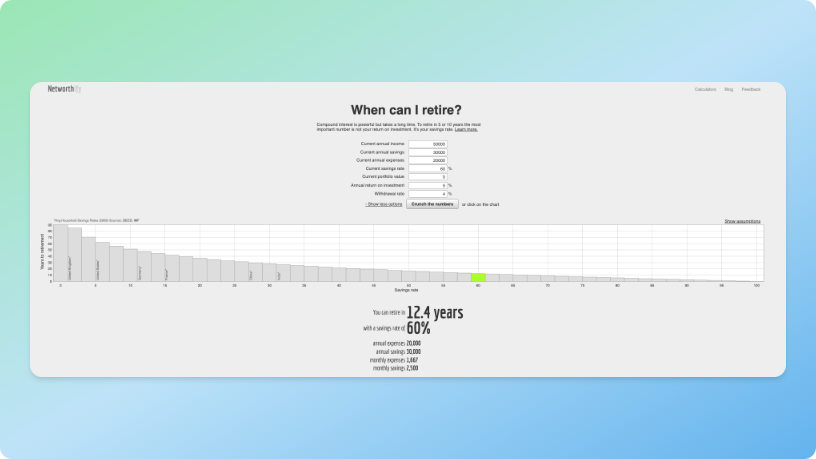Click the Savings rate axis label

406,290
